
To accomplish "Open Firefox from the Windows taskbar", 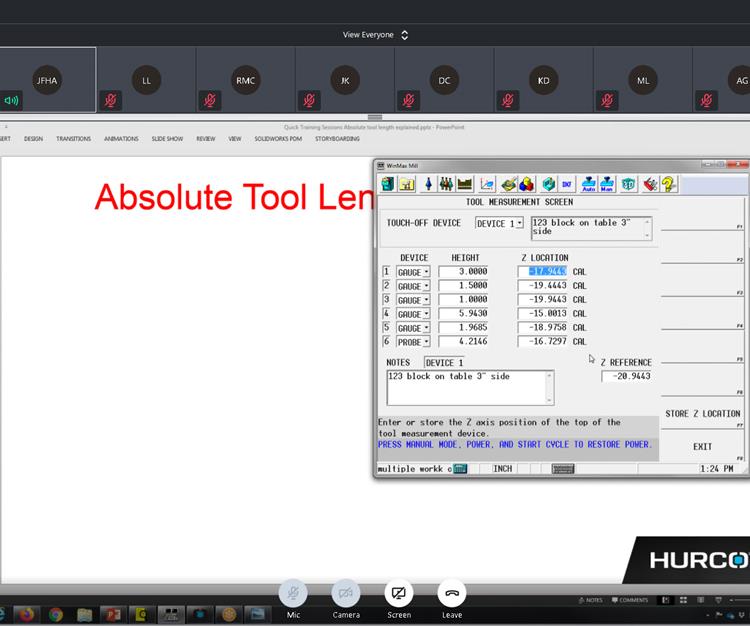I will click(x=26, y=614).
